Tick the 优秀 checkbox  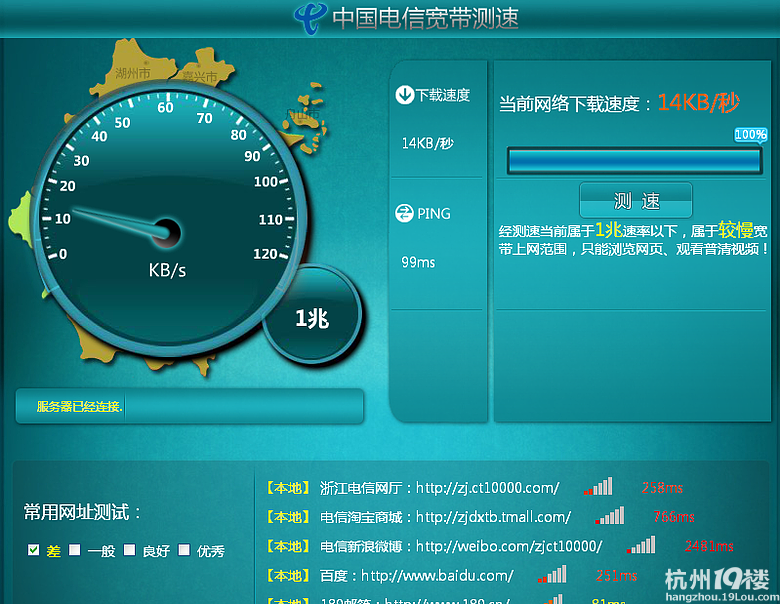point(184,550)
